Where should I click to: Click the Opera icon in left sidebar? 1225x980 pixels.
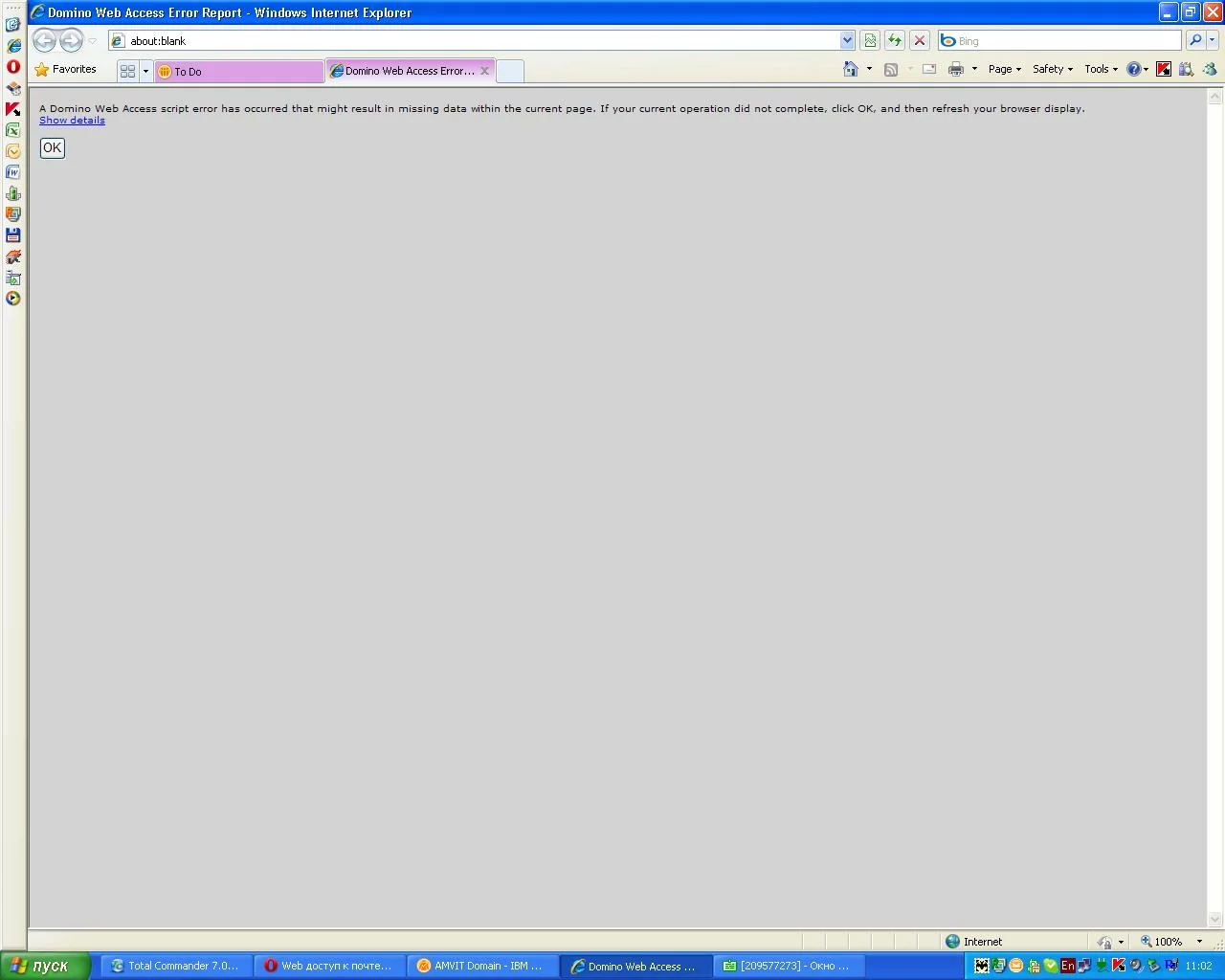point(13,67)
